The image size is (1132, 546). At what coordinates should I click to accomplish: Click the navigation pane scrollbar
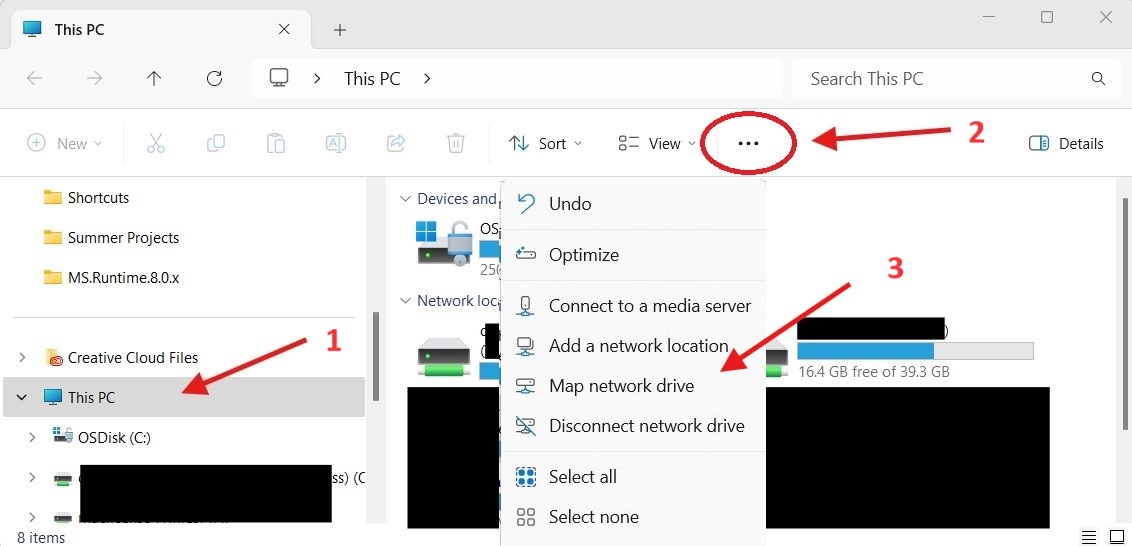coord(375,356)
